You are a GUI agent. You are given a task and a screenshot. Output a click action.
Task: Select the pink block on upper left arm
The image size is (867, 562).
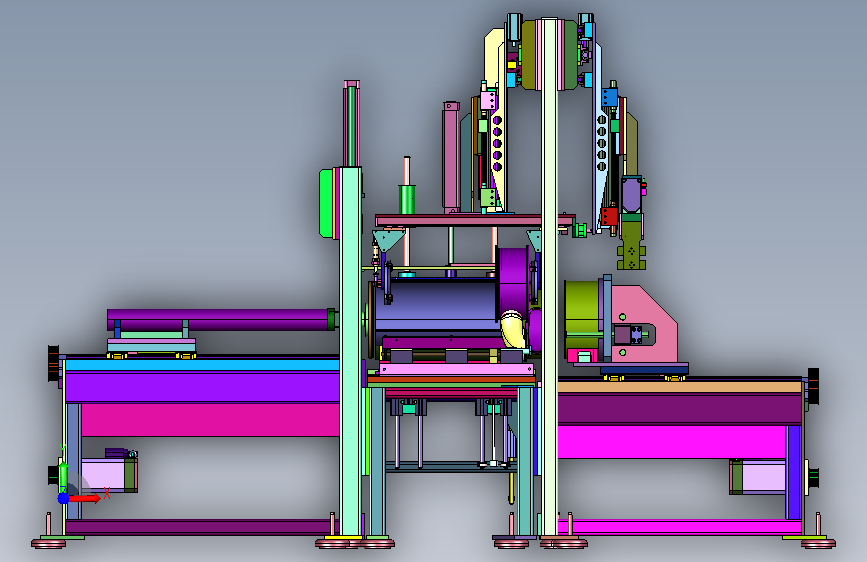[x=488, y=100]
